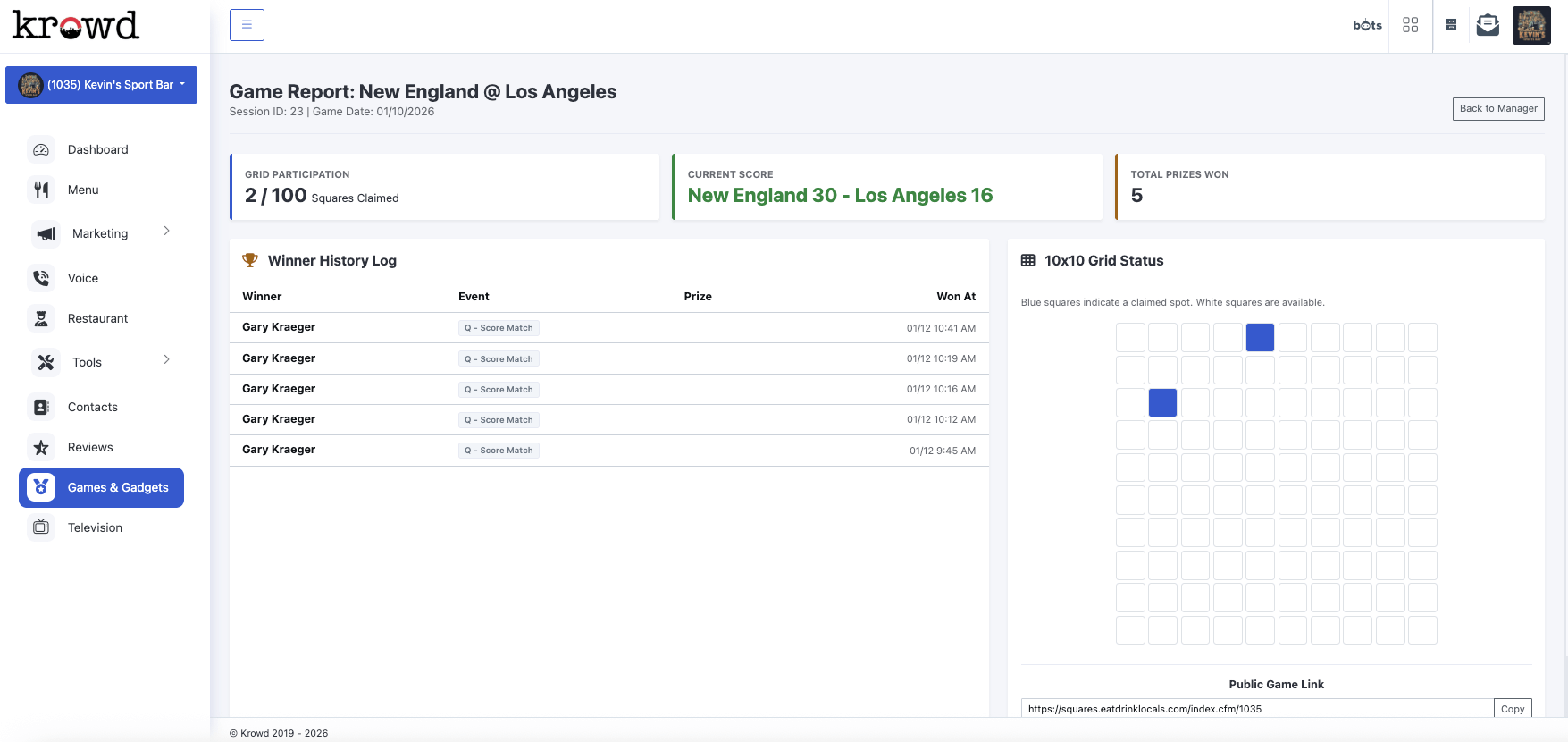Select the blue claimed square in top row
The image size is (1568, 742).
tap(1260, 338)
